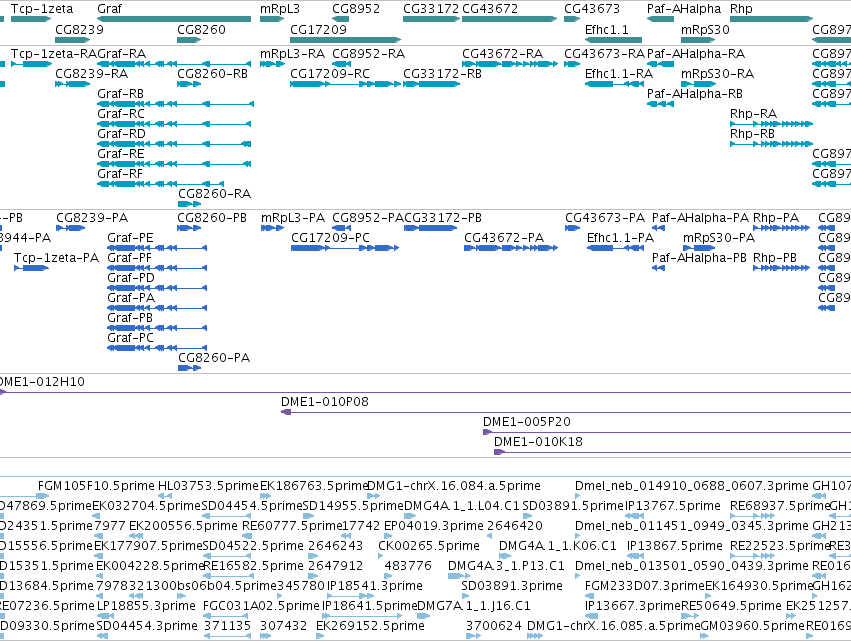Select the Graf-RC transcript
This screenshot has height=641, width=851.
174,124
